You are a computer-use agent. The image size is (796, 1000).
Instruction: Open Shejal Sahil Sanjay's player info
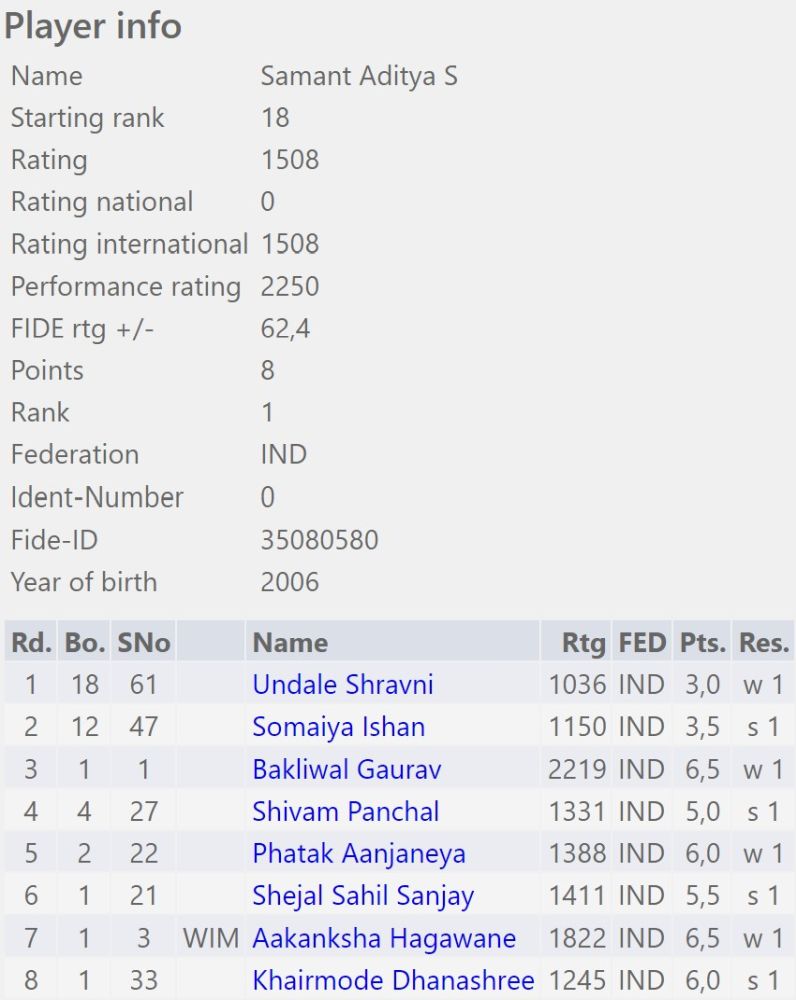(x=363, y=895)
